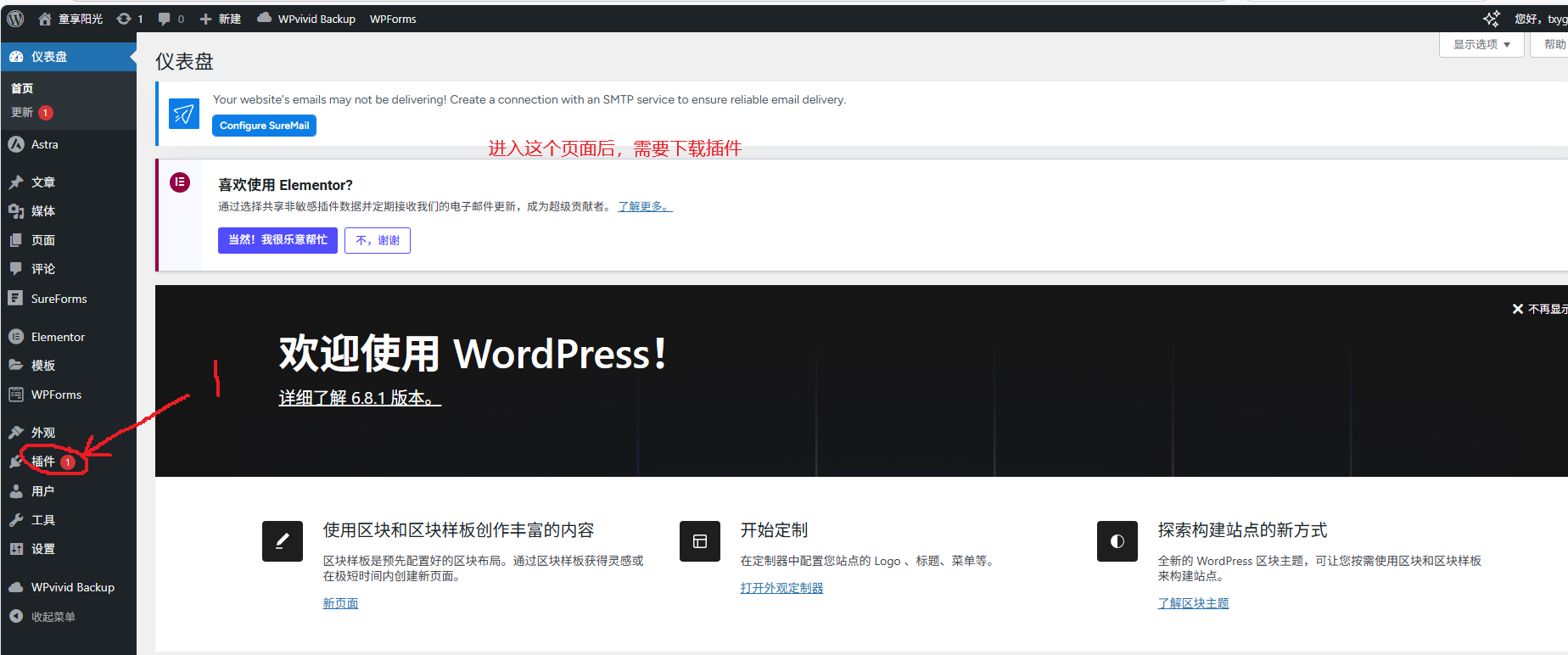
Task: Click the half-circle styles icon
Action: point(1117,541)
